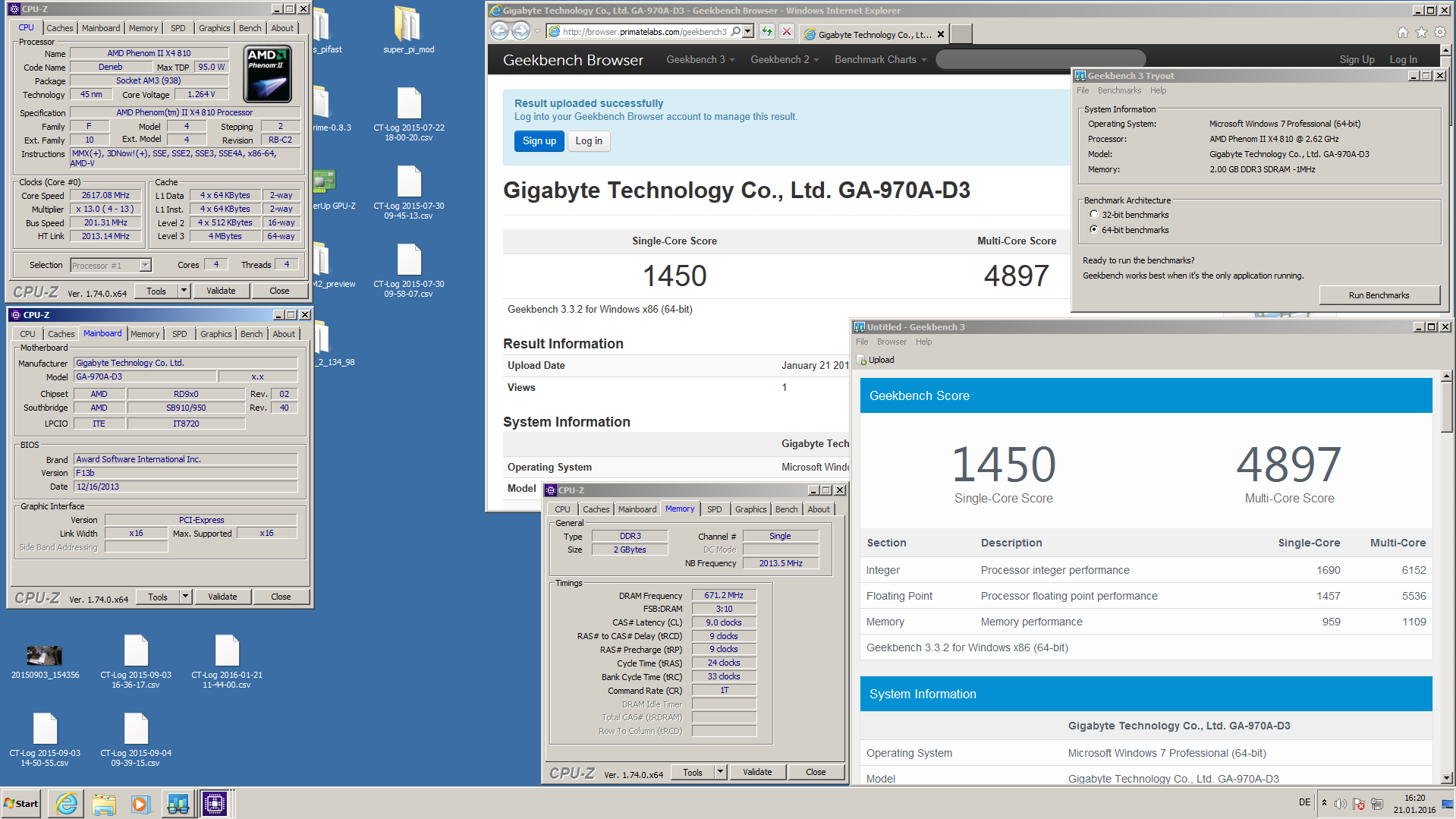Open the Windows Start button
Screen dimensions: 1456x819
point(22,803)
